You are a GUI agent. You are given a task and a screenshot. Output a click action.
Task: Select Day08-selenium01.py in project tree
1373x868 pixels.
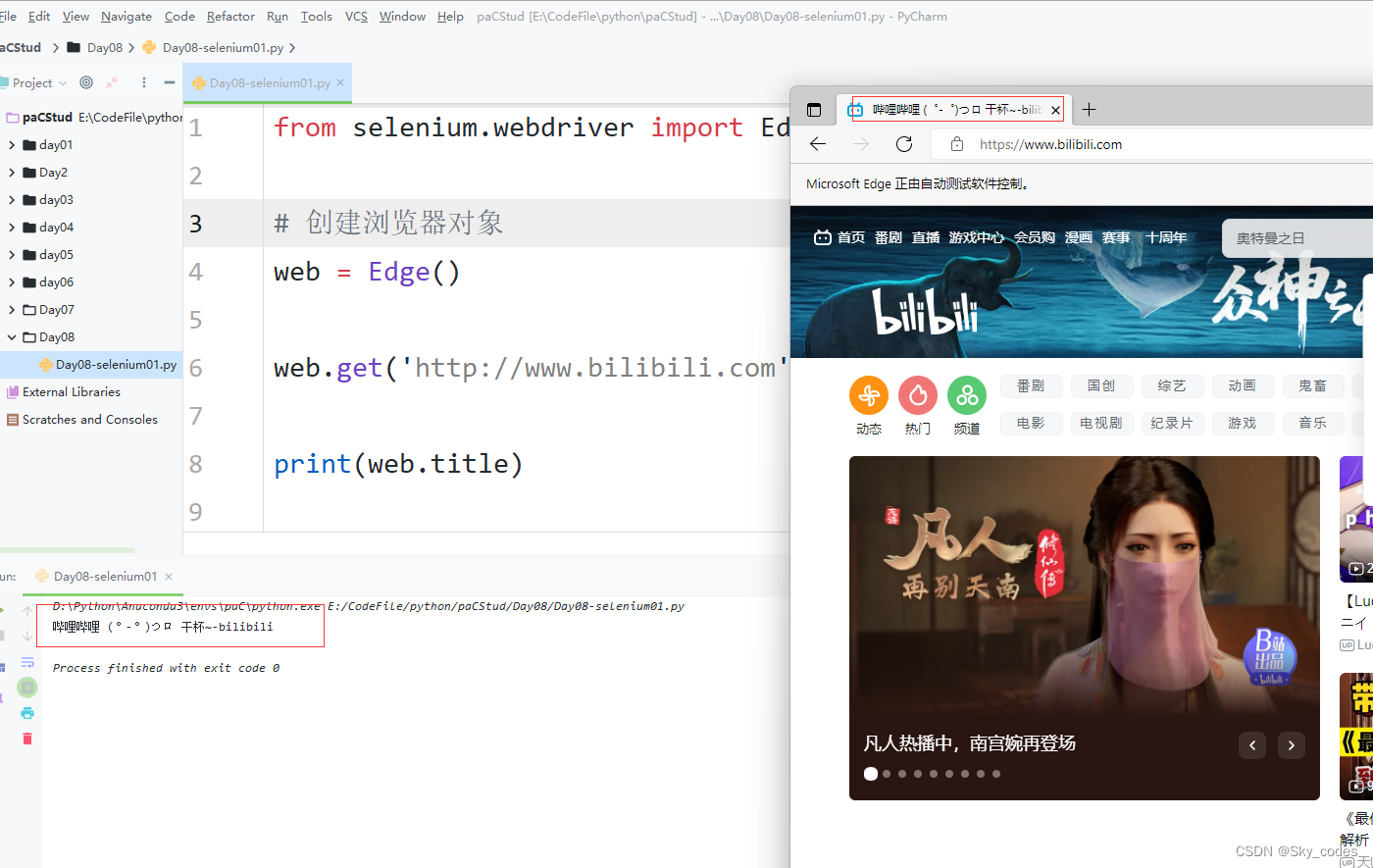point(108,364)
